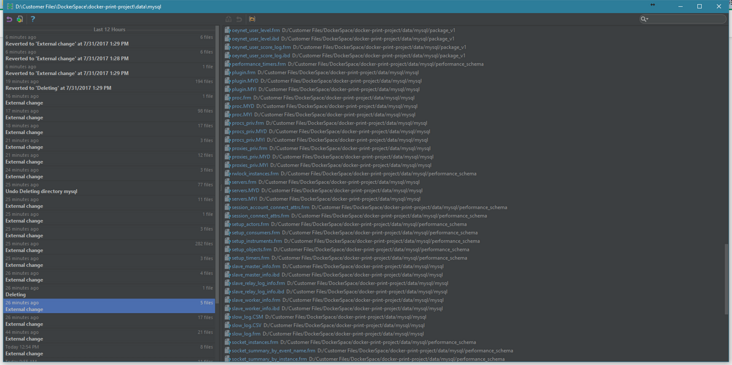
Task: Click oeynet_user_score_log.ibd file entry
Action: (x=261, y=56)
